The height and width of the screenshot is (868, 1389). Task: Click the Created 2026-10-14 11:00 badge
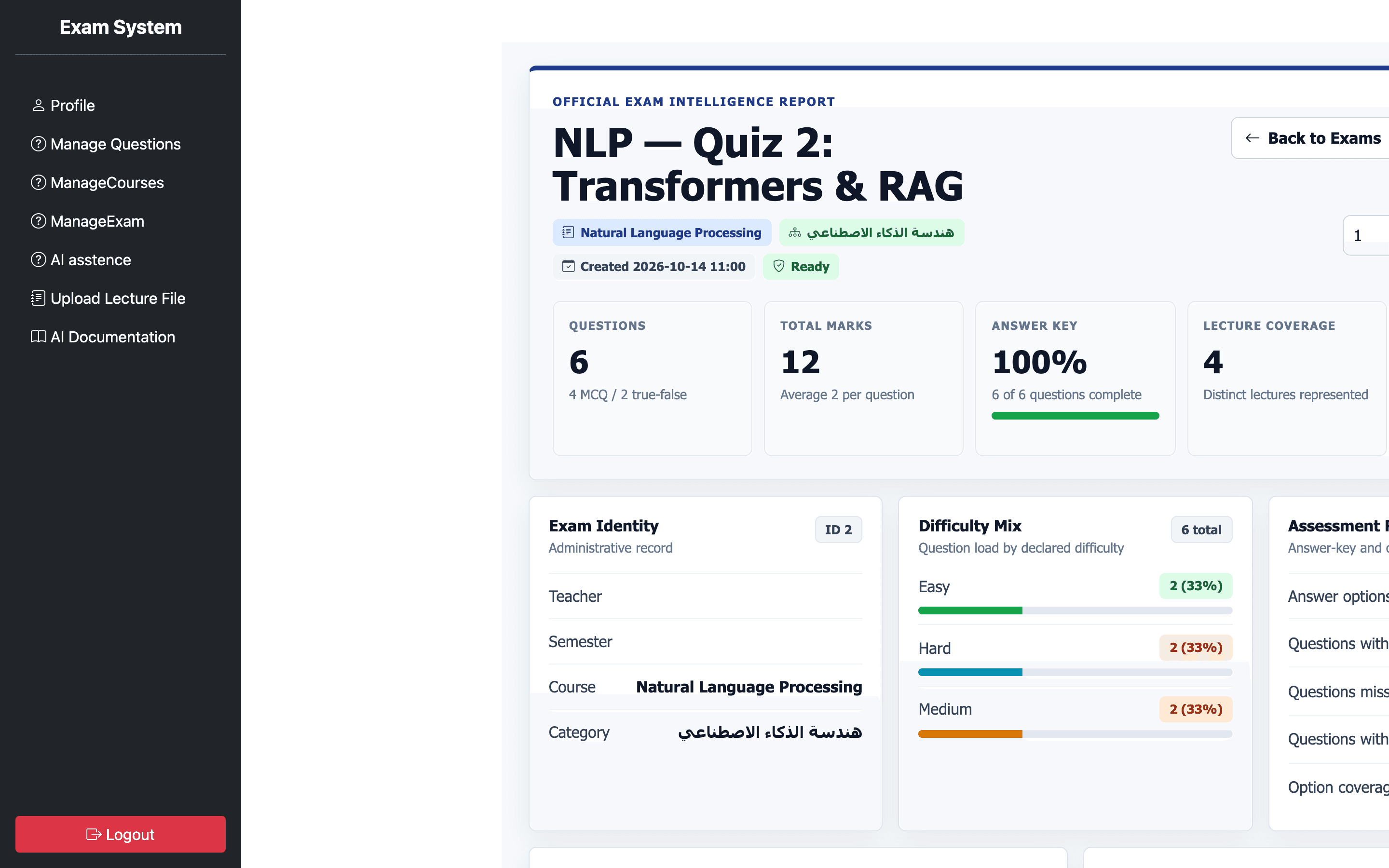(654, 266)
